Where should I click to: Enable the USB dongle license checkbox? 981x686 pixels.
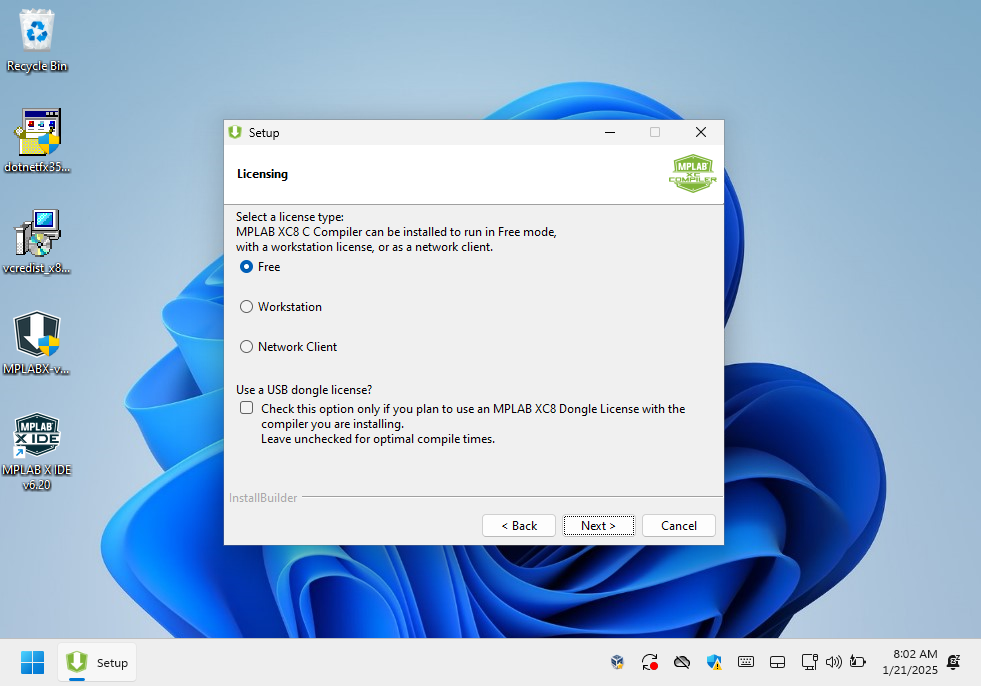click(x=247, y=408)
